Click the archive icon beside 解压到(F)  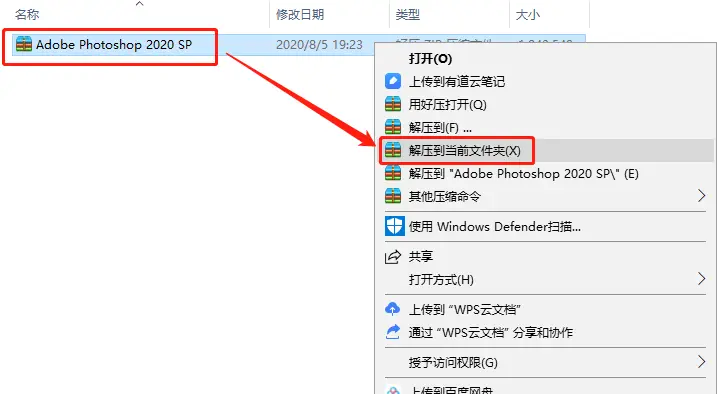tap(393, 127)
